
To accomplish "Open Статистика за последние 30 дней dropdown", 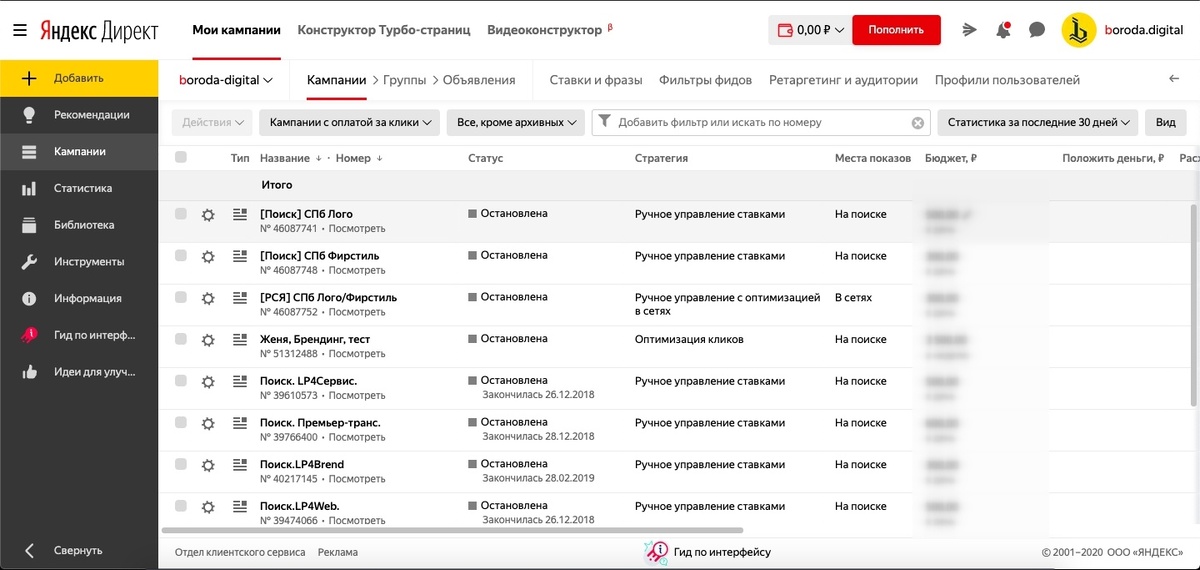I will click(1038, 122).
